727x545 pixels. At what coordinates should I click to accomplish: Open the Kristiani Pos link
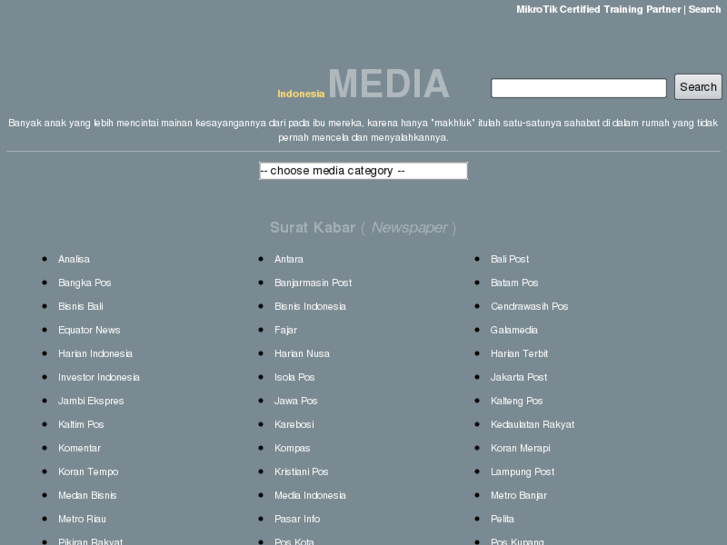pyautogui.click(x=301, y=472)
